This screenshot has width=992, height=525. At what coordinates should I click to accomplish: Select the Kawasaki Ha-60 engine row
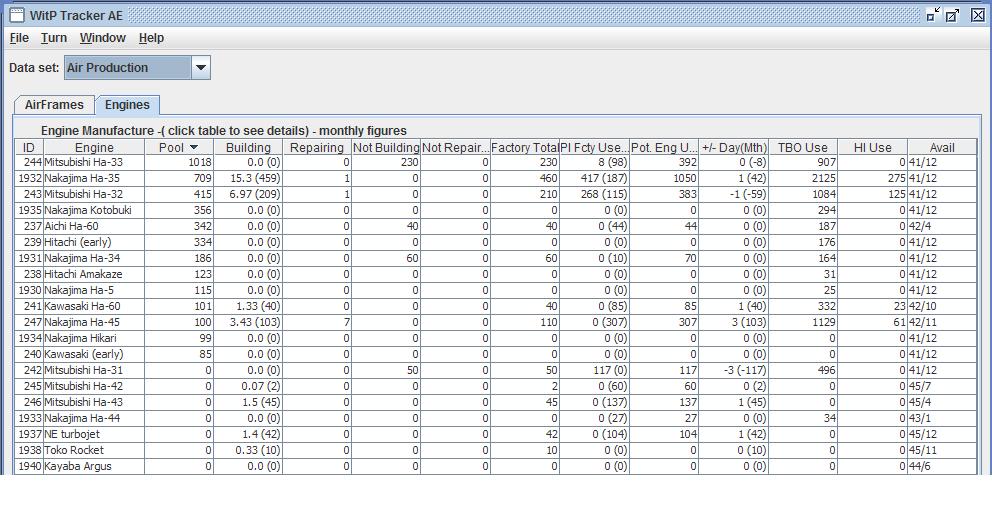(496, 306)
